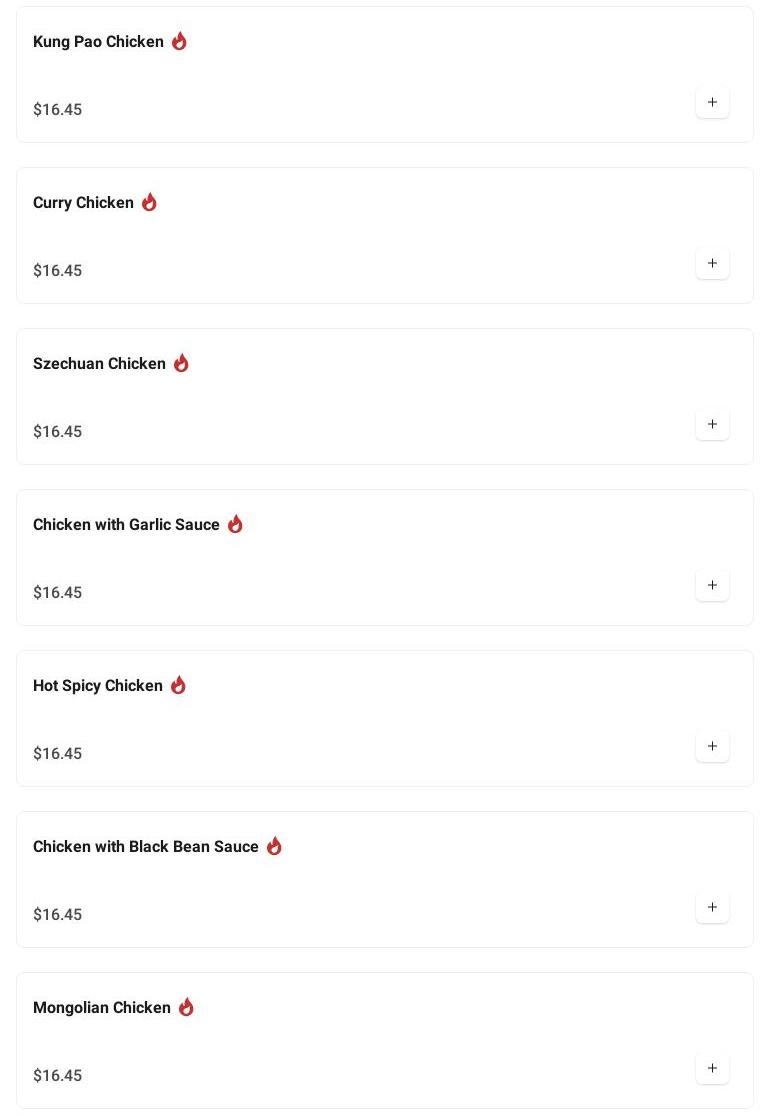
Task: Tap plus button for Hot Spicy Chicken
Action: 712,746
